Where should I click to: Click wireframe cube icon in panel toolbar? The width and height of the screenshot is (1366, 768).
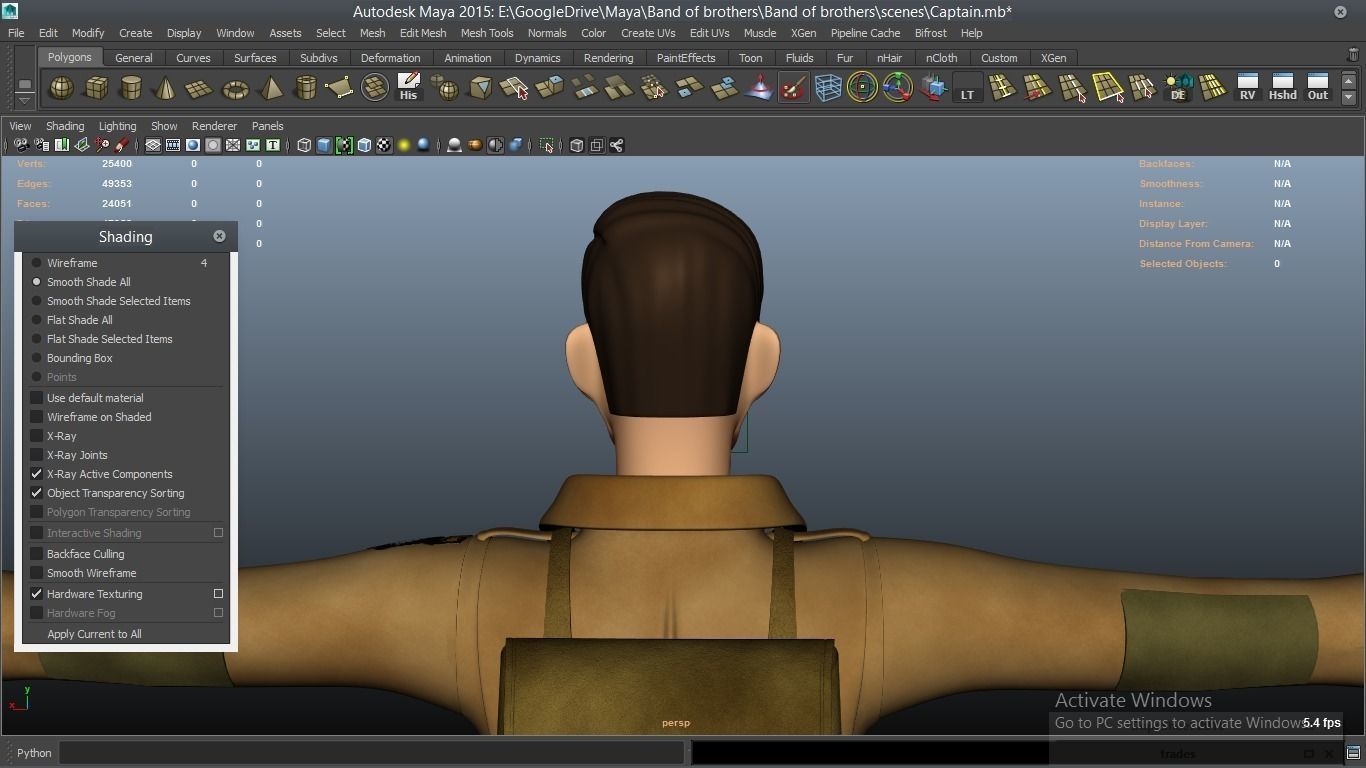click(x=304, y=145)
